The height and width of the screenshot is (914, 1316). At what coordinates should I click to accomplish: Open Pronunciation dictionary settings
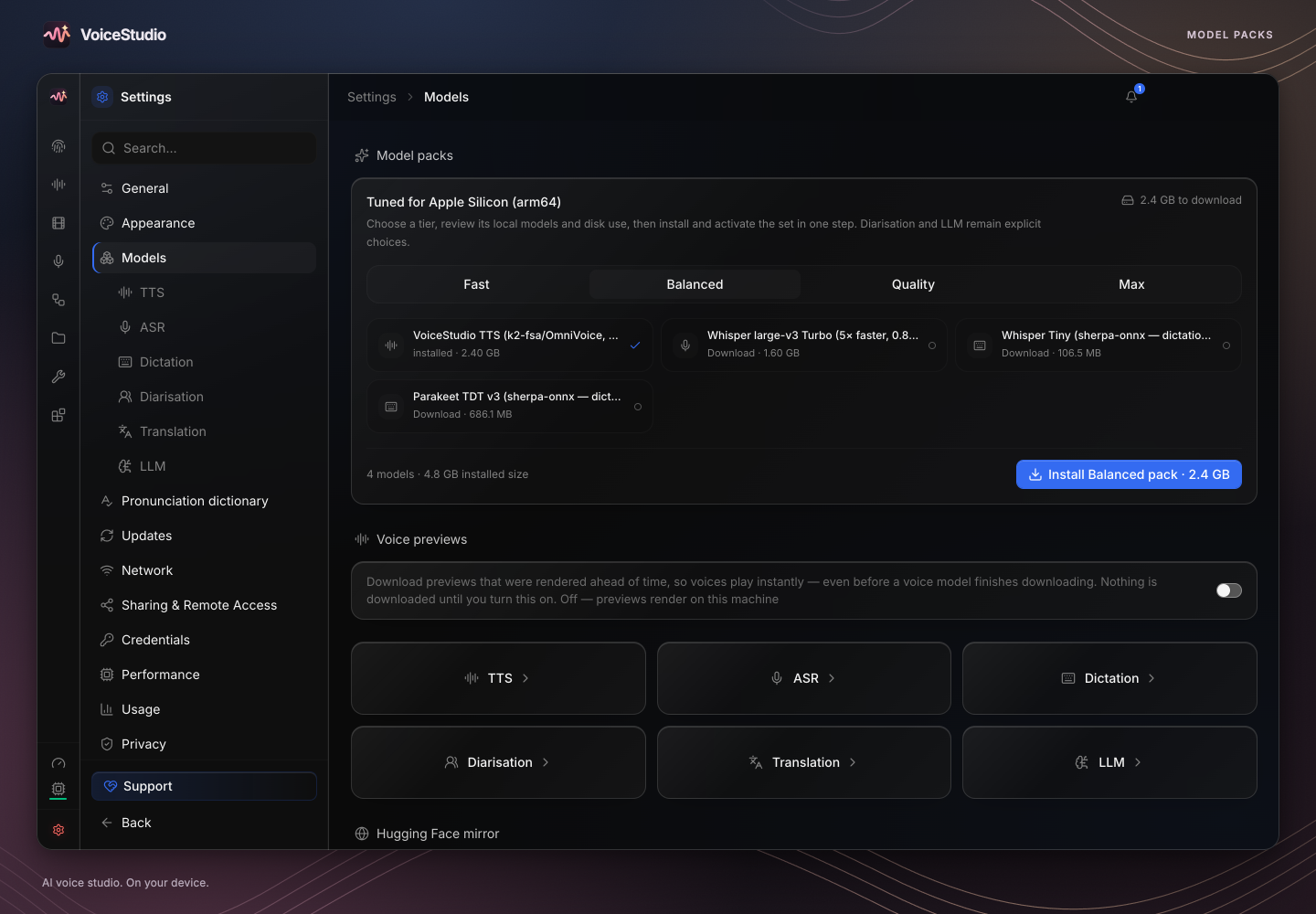click(x=204, y=501)
